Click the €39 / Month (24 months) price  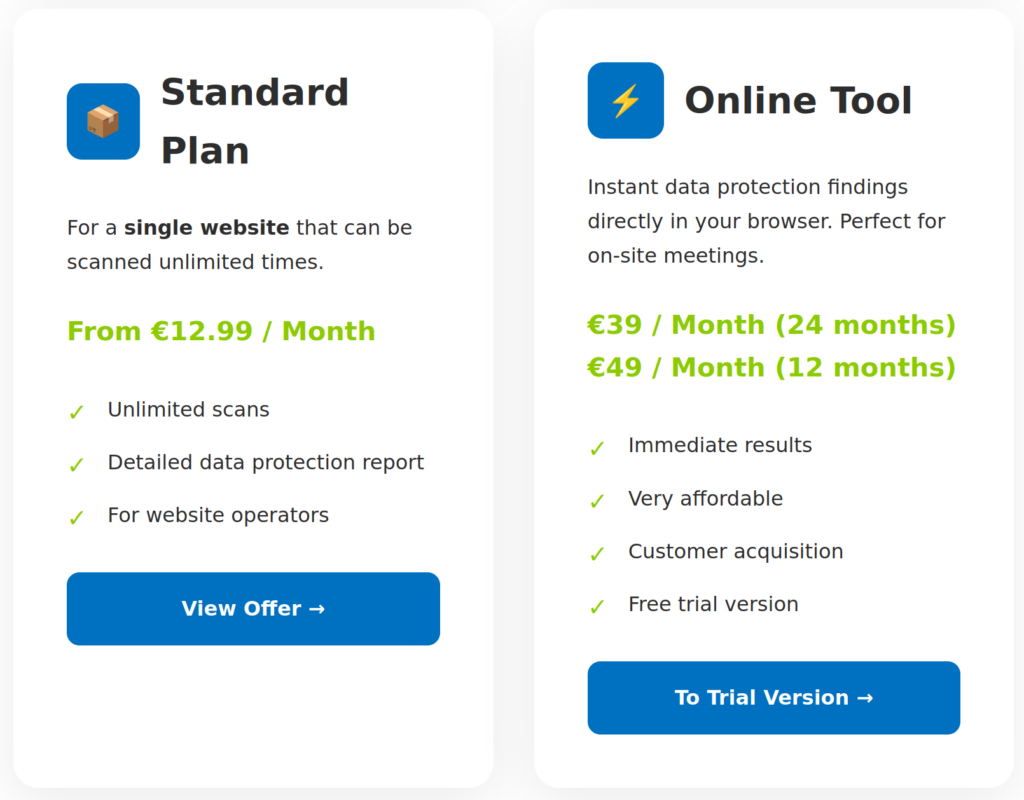(771, 325)
